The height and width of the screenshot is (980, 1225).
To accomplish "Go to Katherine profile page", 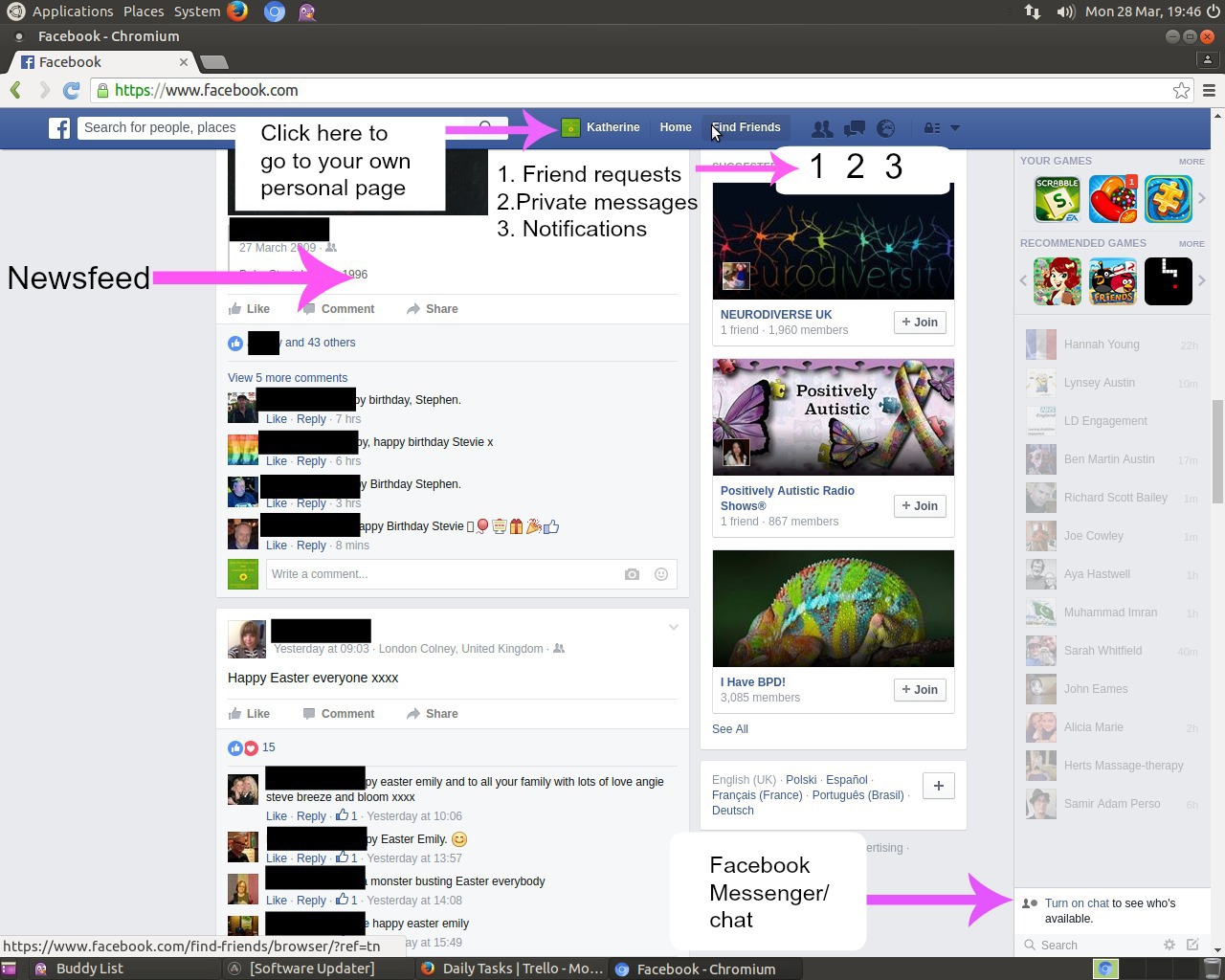I will [601, 127].
